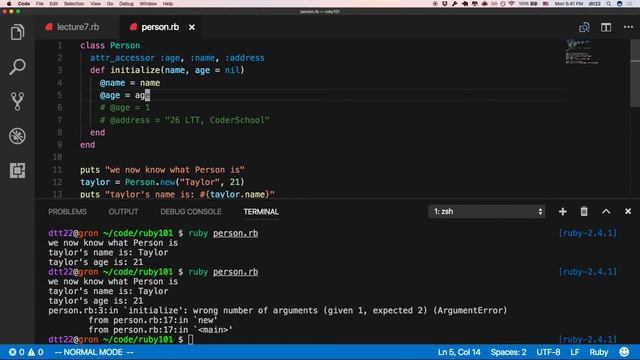
Task: Open the Debug view
Action: [17, 136]
